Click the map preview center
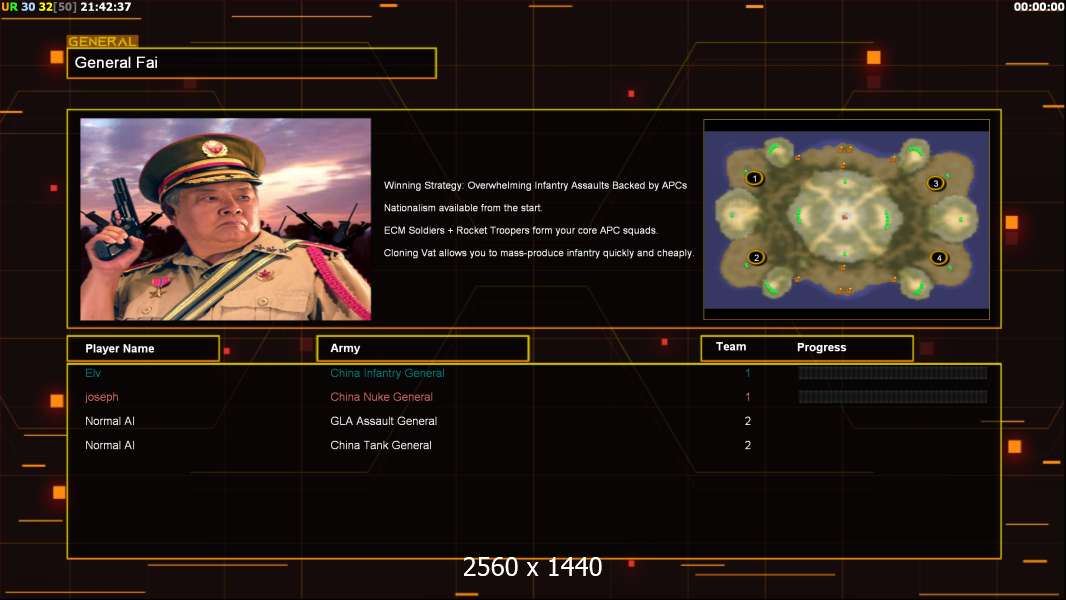Screen dimensions: 1066x600 coord(846,219)
